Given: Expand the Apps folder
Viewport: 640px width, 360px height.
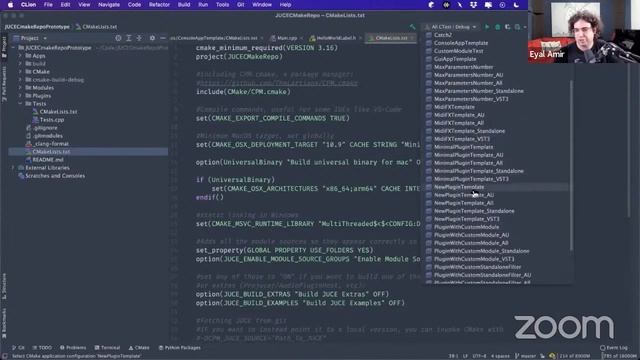Looking at the screenshot, I should click(20, 56).
